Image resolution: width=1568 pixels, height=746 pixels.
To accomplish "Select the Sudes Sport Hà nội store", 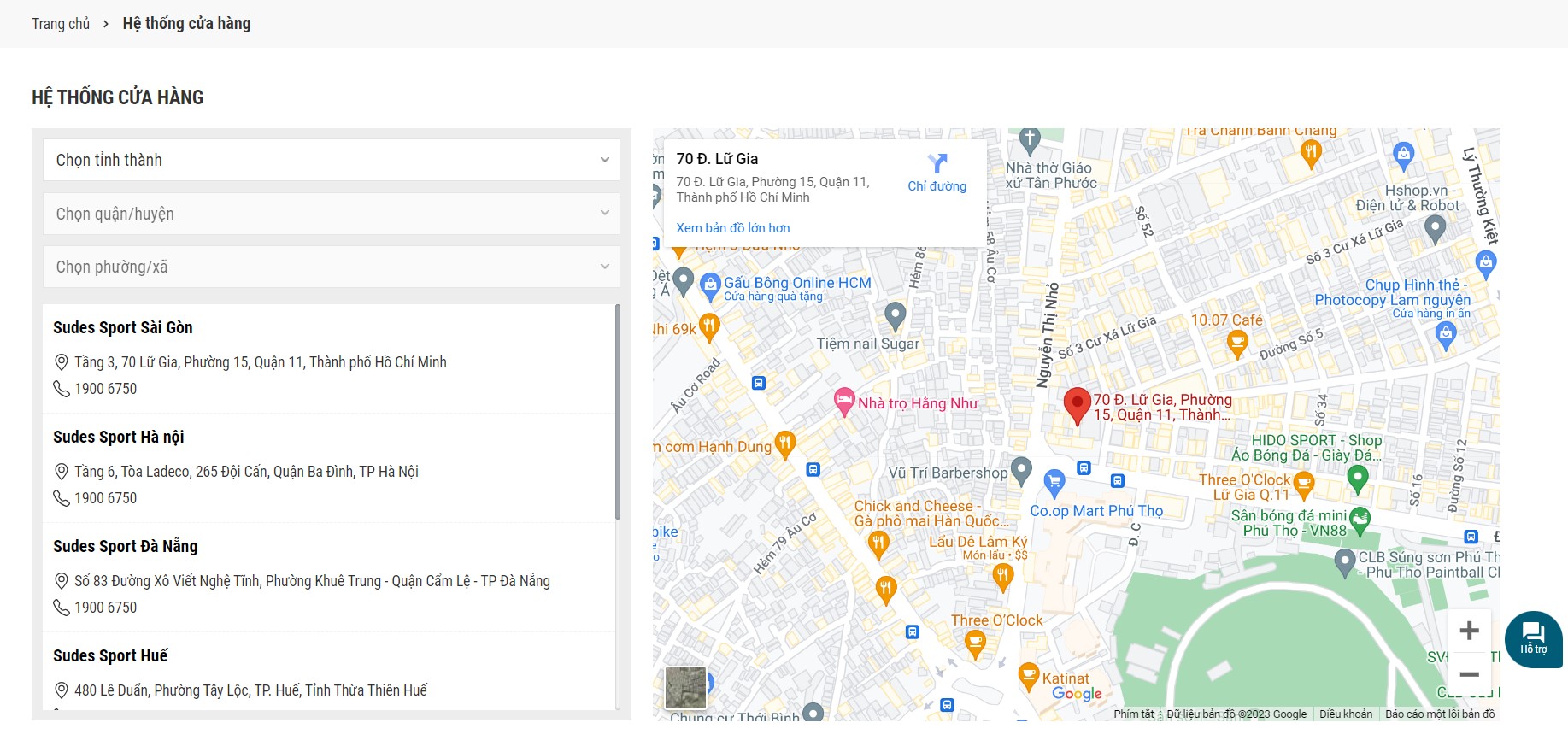I will coord(119,437).
